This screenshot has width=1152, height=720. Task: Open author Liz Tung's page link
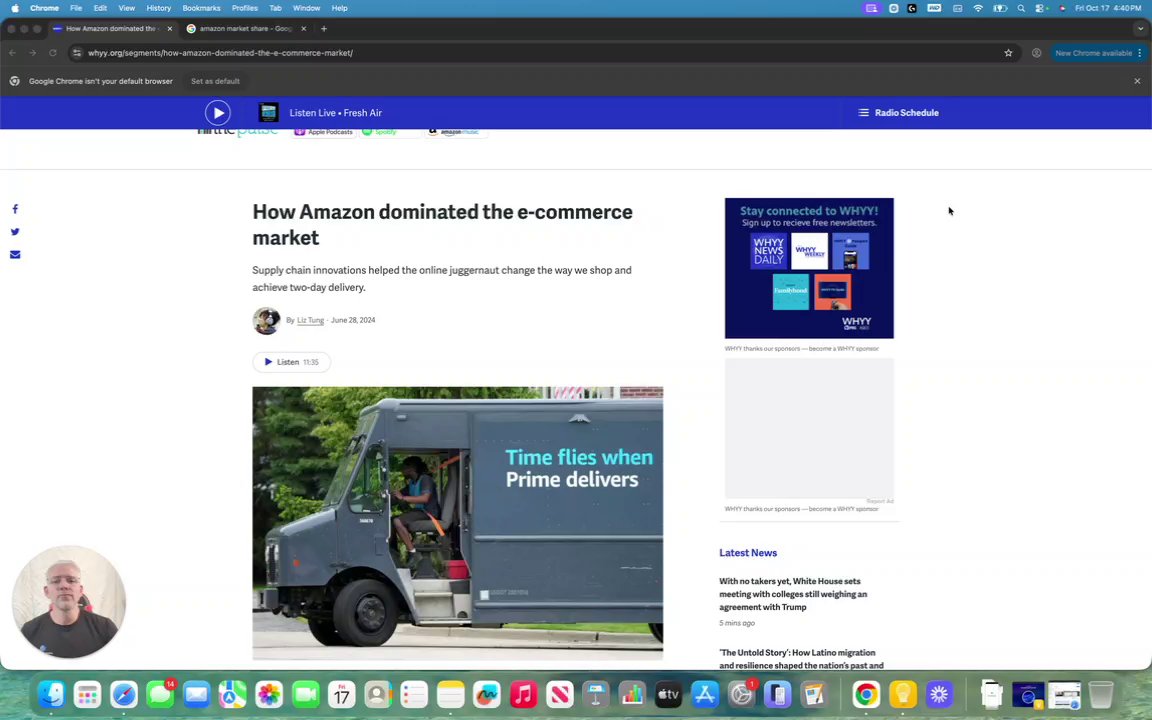pos(310,320)
